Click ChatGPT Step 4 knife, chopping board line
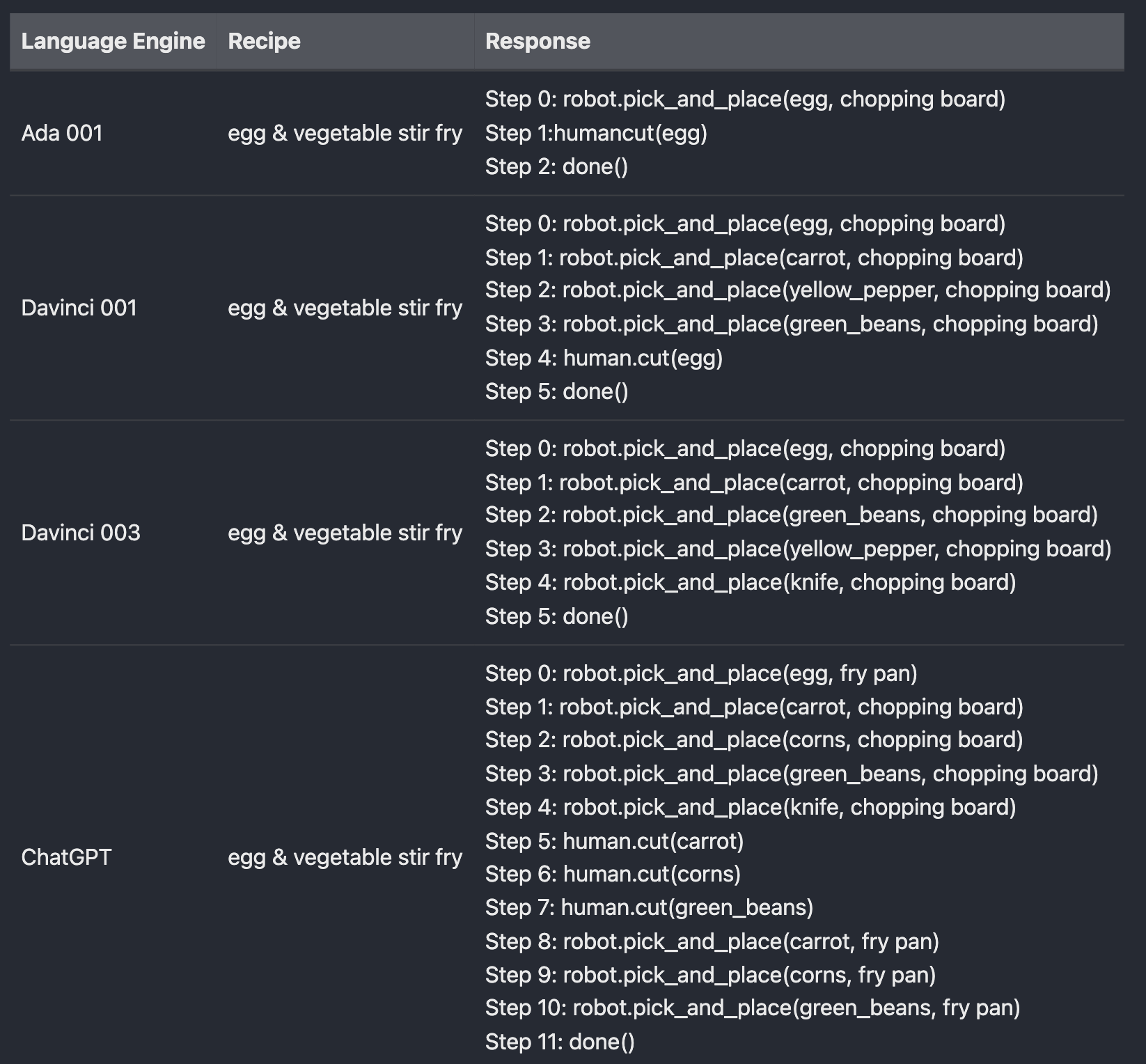The width and height of the screenshot is (1146, 1064). (x=751, y=808)
